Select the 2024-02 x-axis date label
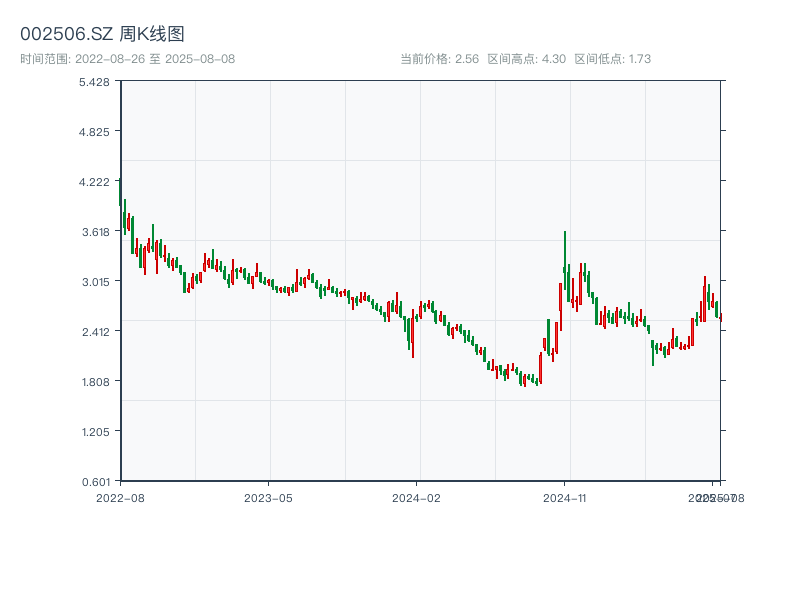This screenshot has width=800, height=600. (417, 497)
